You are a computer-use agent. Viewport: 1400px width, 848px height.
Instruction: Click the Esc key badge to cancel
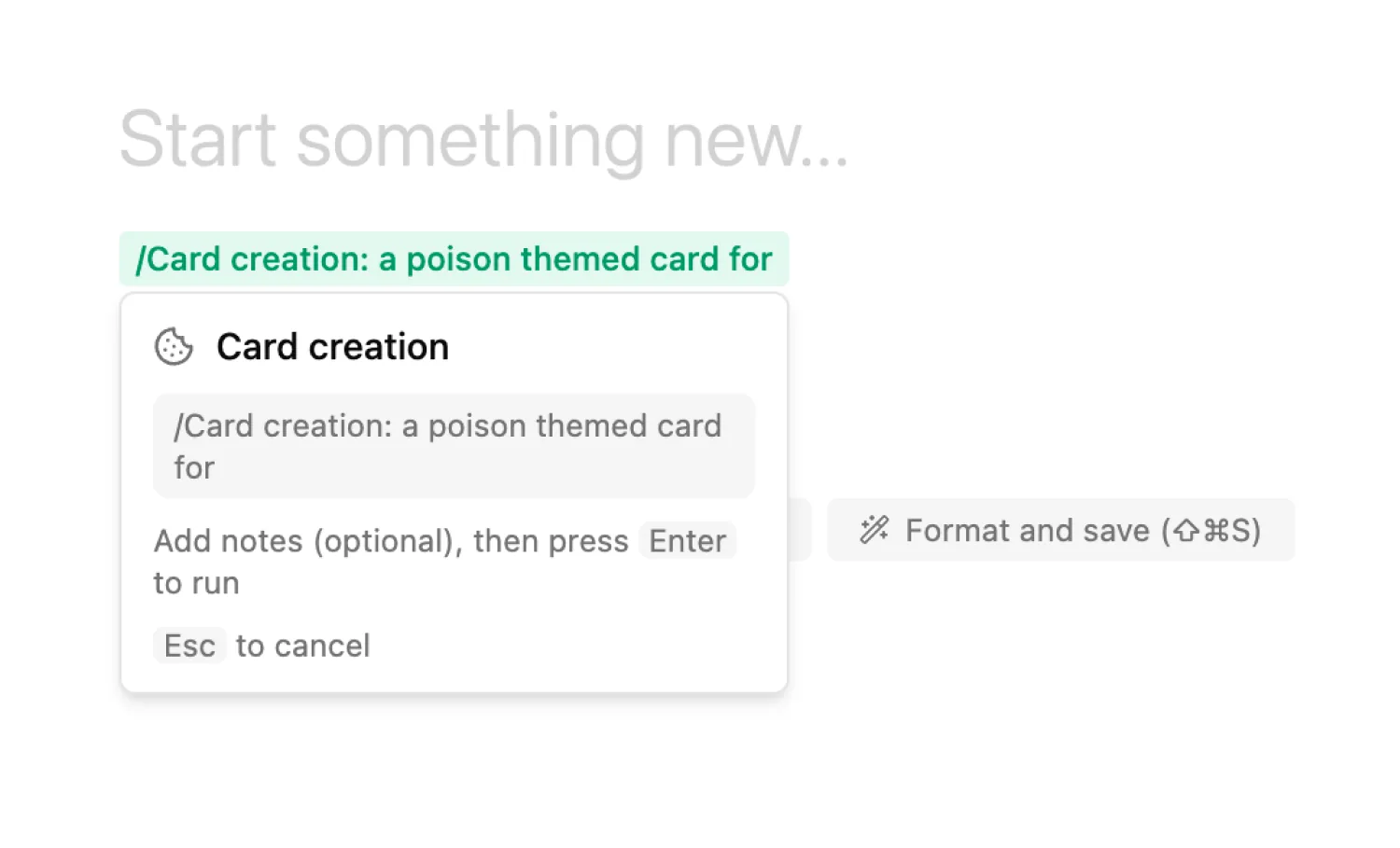189,646
